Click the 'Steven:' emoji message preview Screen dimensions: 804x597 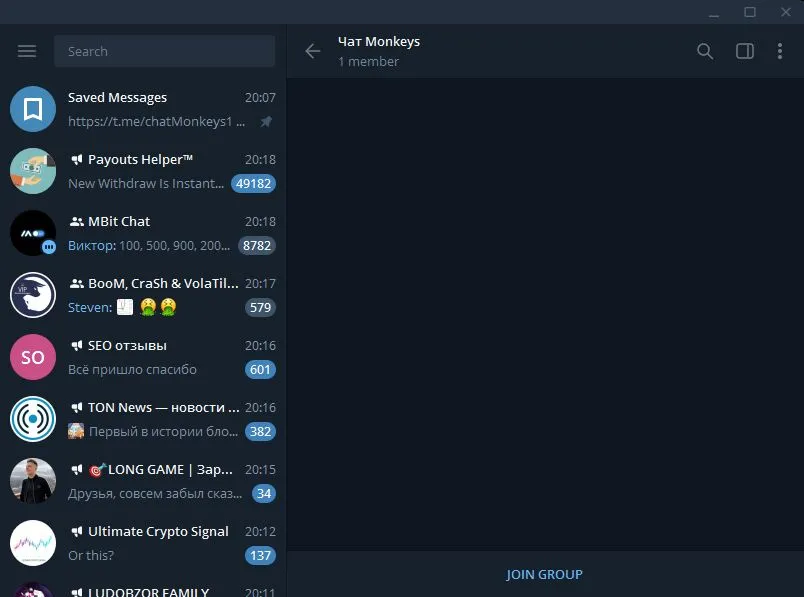(123, 308)
